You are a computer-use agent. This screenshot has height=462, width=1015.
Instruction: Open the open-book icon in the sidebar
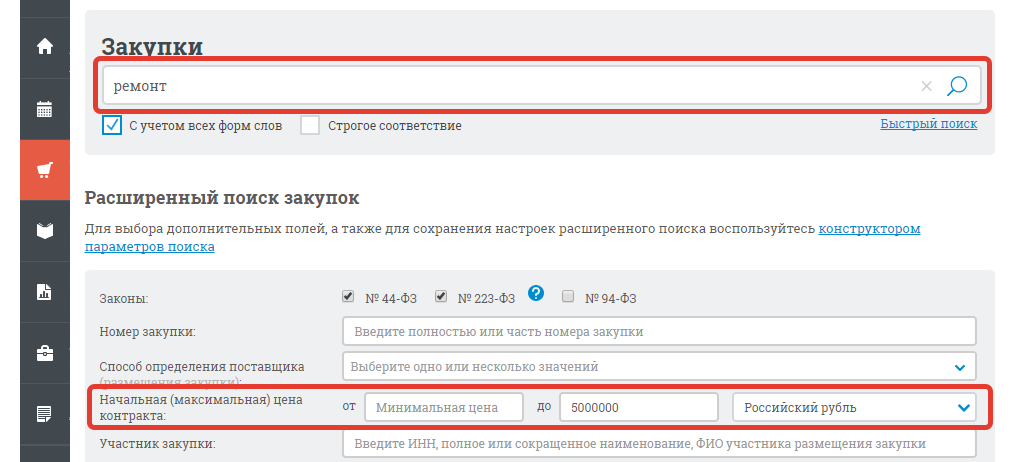[44, 231]
